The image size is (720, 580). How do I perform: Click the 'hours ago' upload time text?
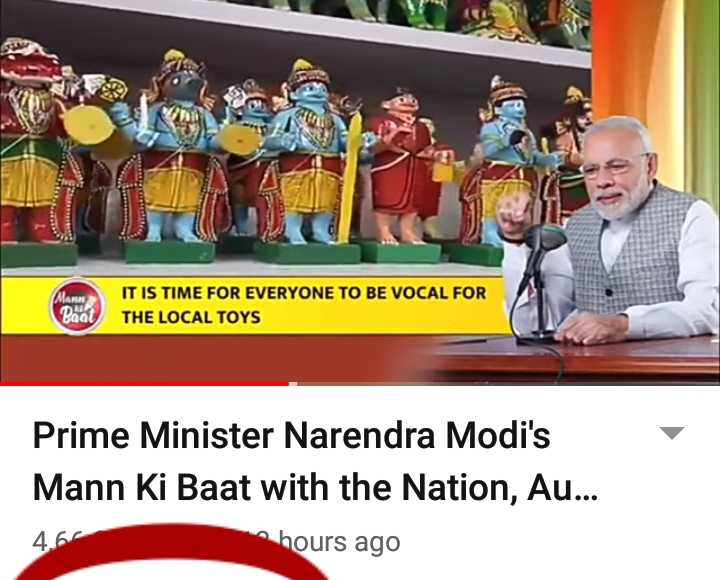(x=340, y=542)
